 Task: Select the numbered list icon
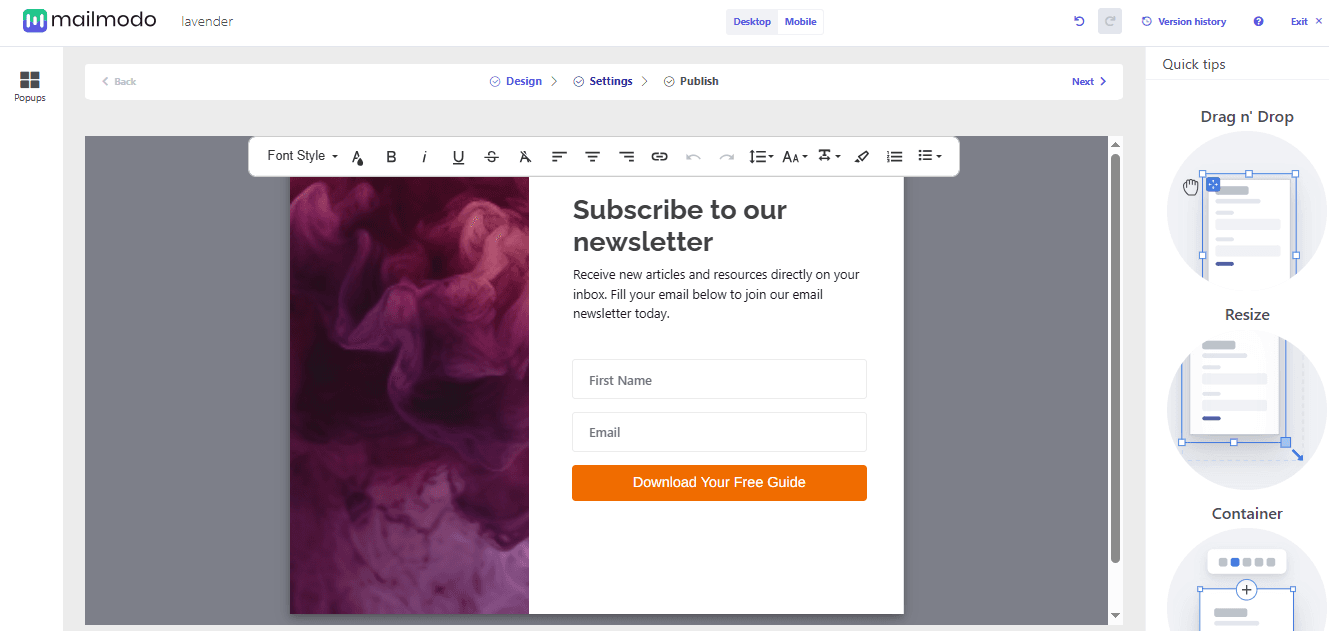[894, 156]
